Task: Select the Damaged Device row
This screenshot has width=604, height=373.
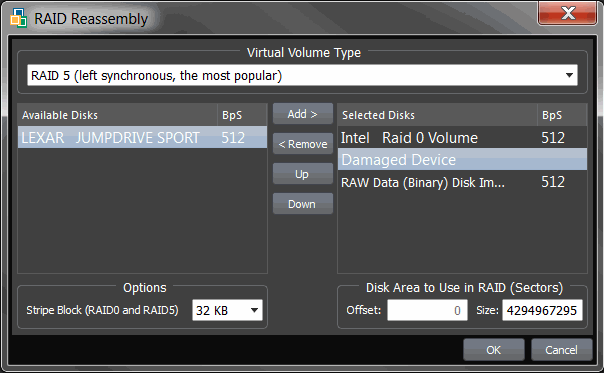Action: (462, 160)
